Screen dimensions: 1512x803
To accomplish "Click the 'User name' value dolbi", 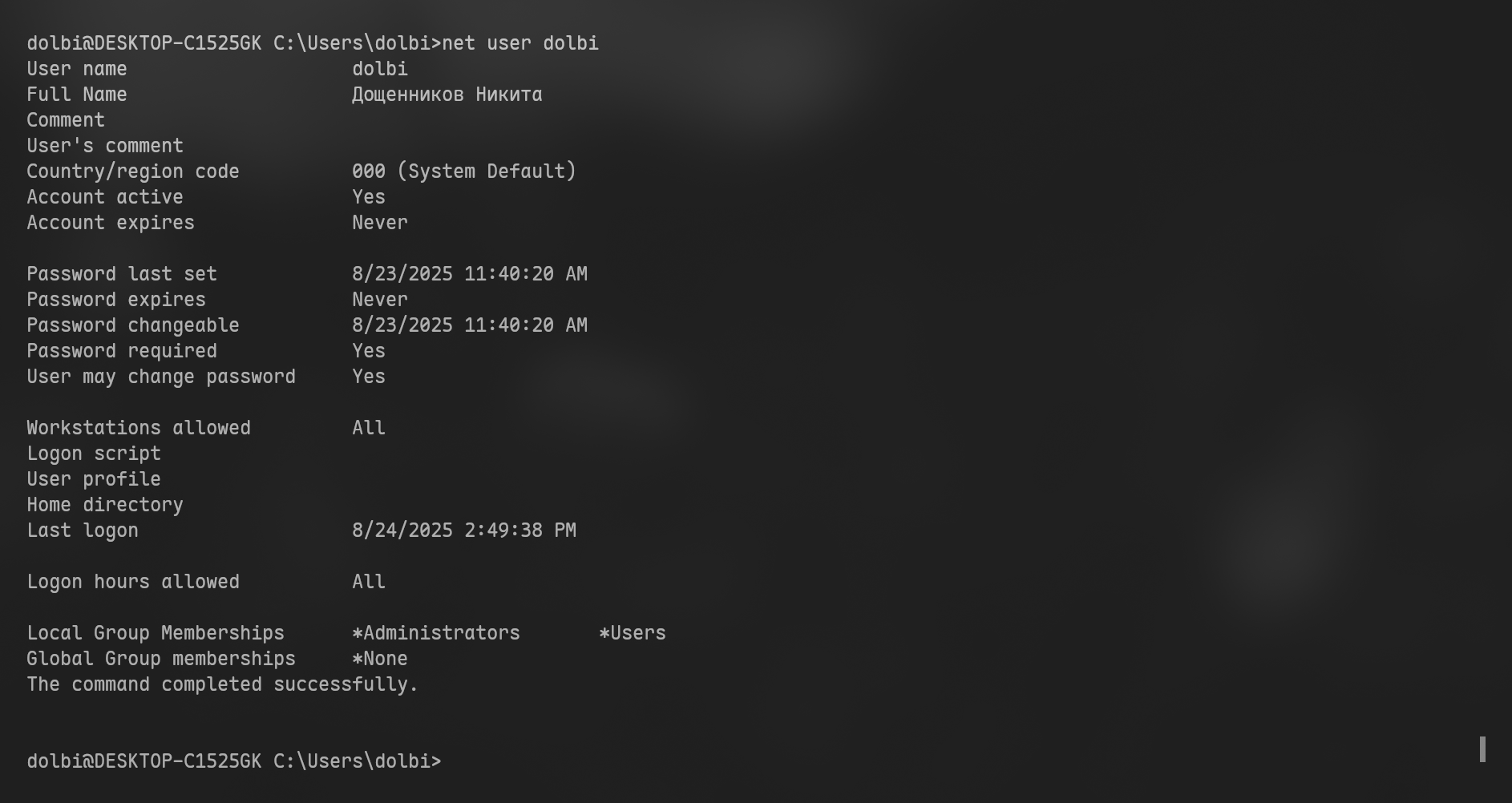I will pos(380,69).
